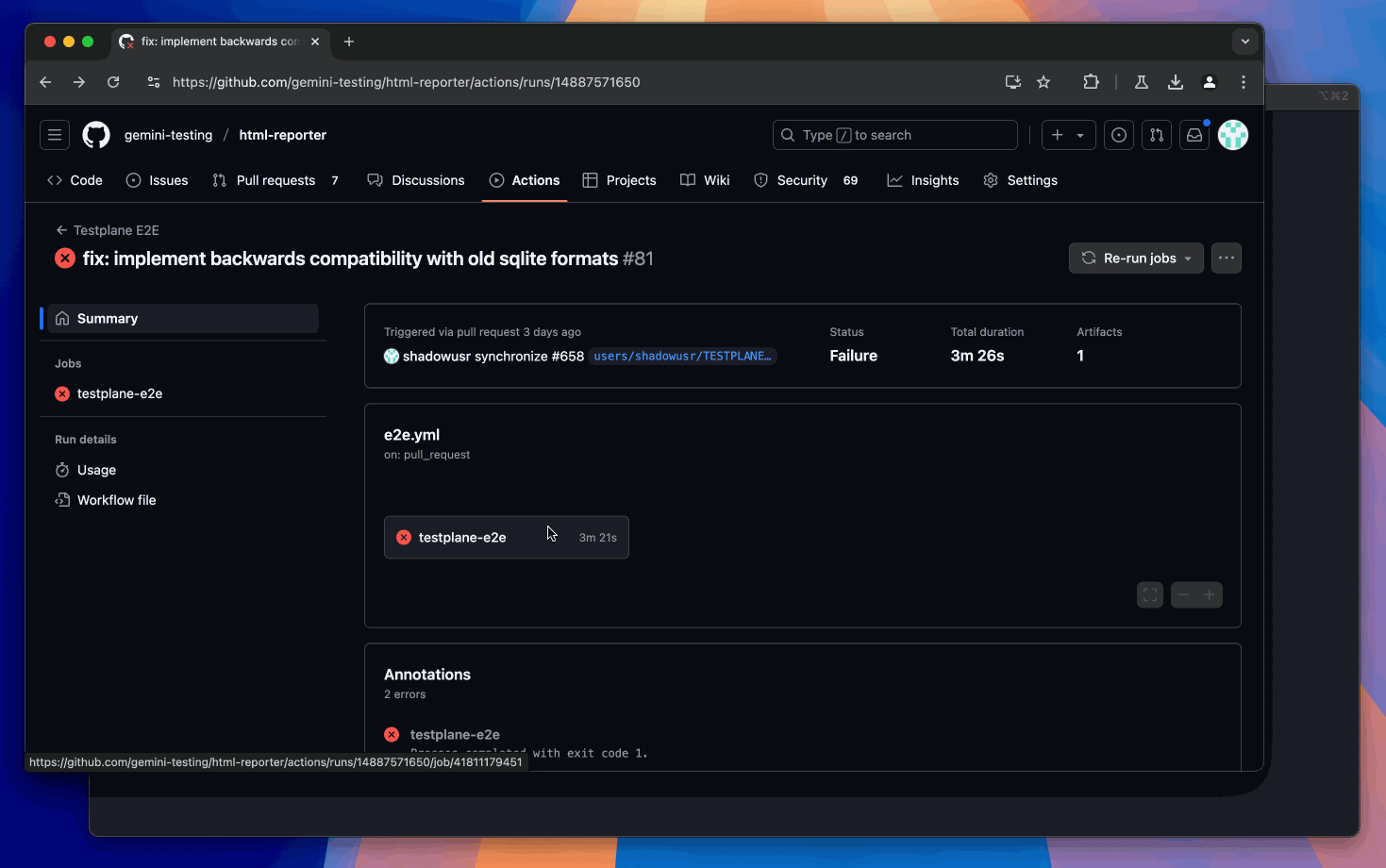
Task: Click the GitHub logo home icon
Action: pos(96,135)
